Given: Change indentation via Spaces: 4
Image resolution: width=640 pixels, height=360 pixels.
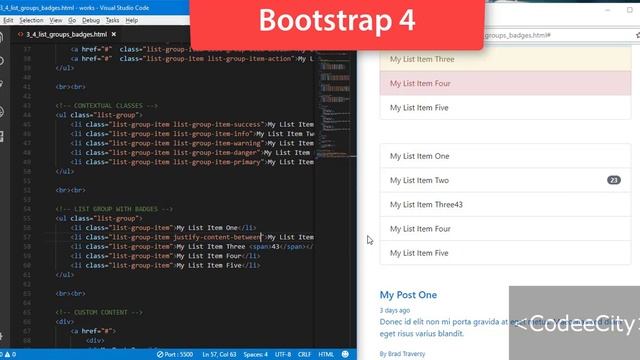Looking at the screenshot, I should (256, 354).
